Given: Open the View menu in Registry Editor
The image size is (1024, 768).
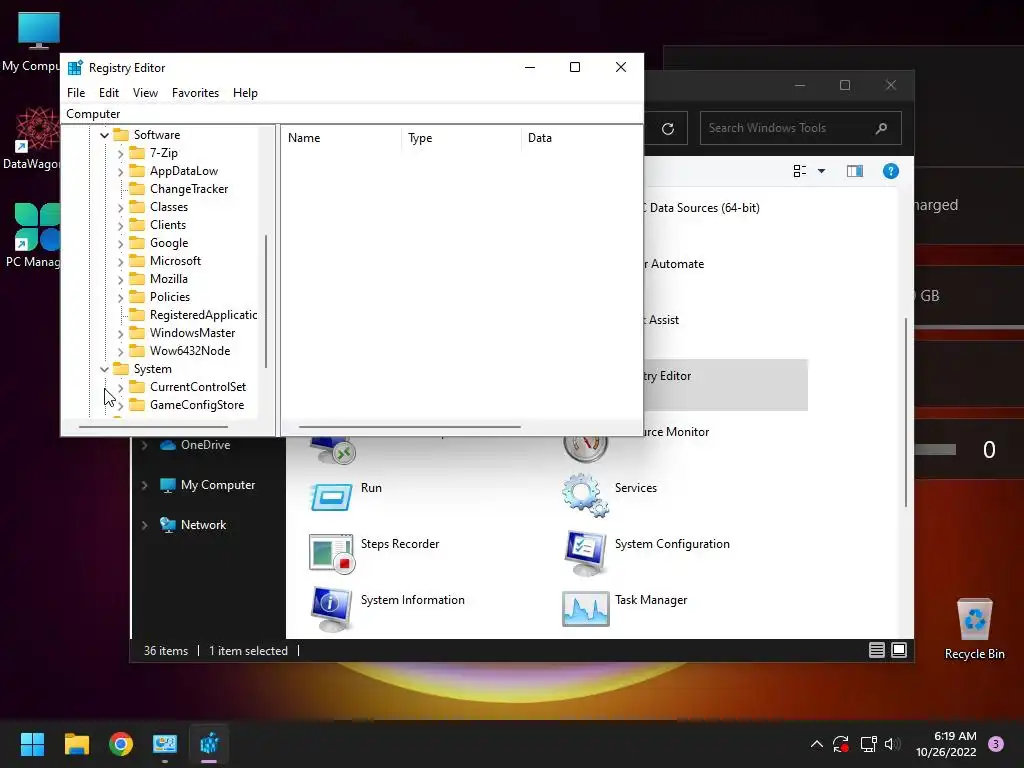Looking at the screenshot, I should point(145,93).
